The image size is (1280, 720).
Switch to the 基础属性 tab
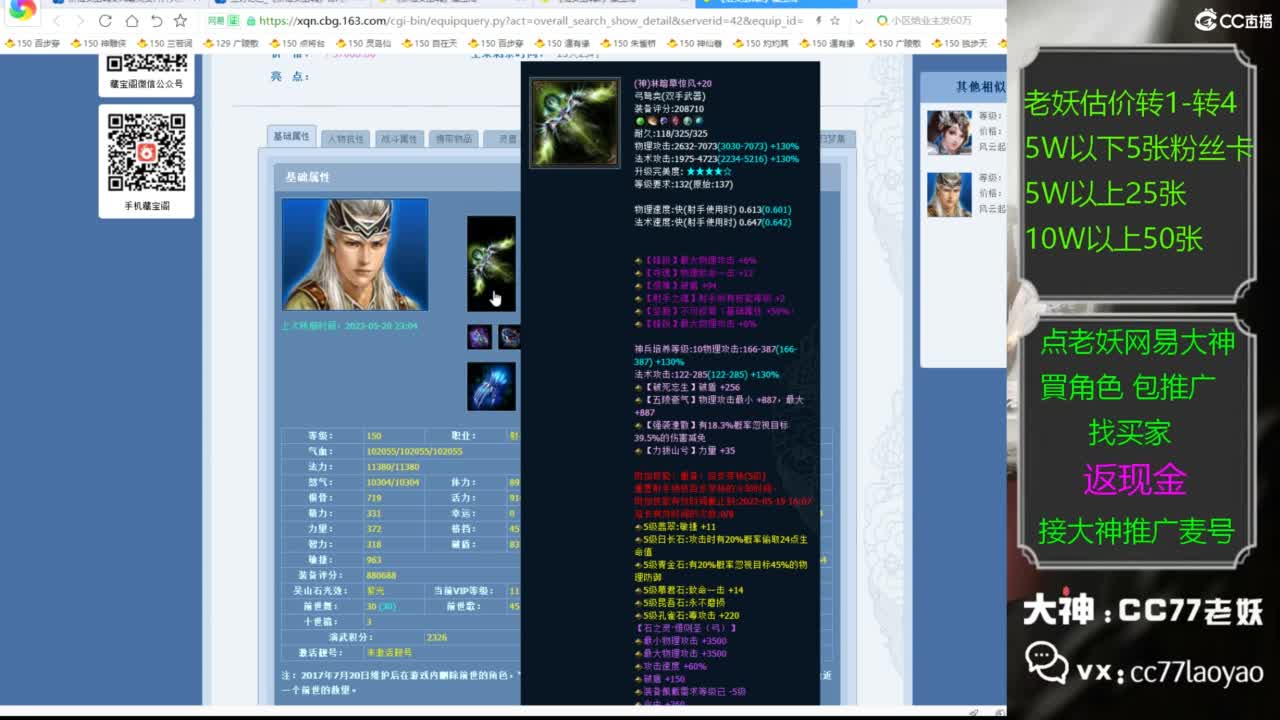point(292,137)
